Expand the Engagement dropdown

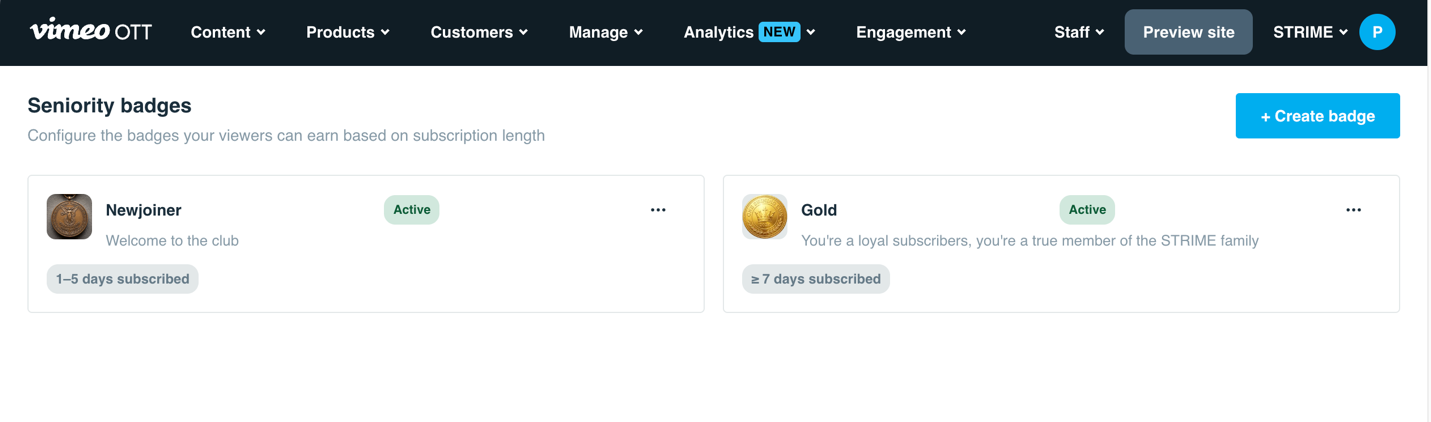(911, 32)
